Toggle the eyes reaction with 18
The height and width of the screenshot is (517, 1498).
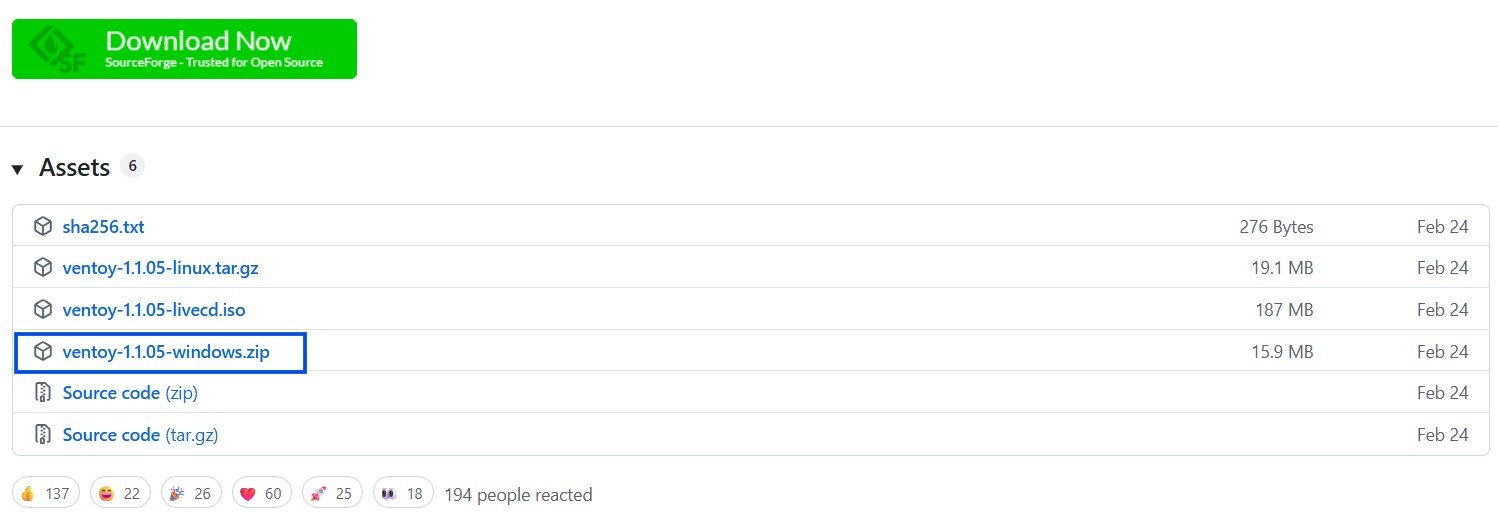(403, 494)
